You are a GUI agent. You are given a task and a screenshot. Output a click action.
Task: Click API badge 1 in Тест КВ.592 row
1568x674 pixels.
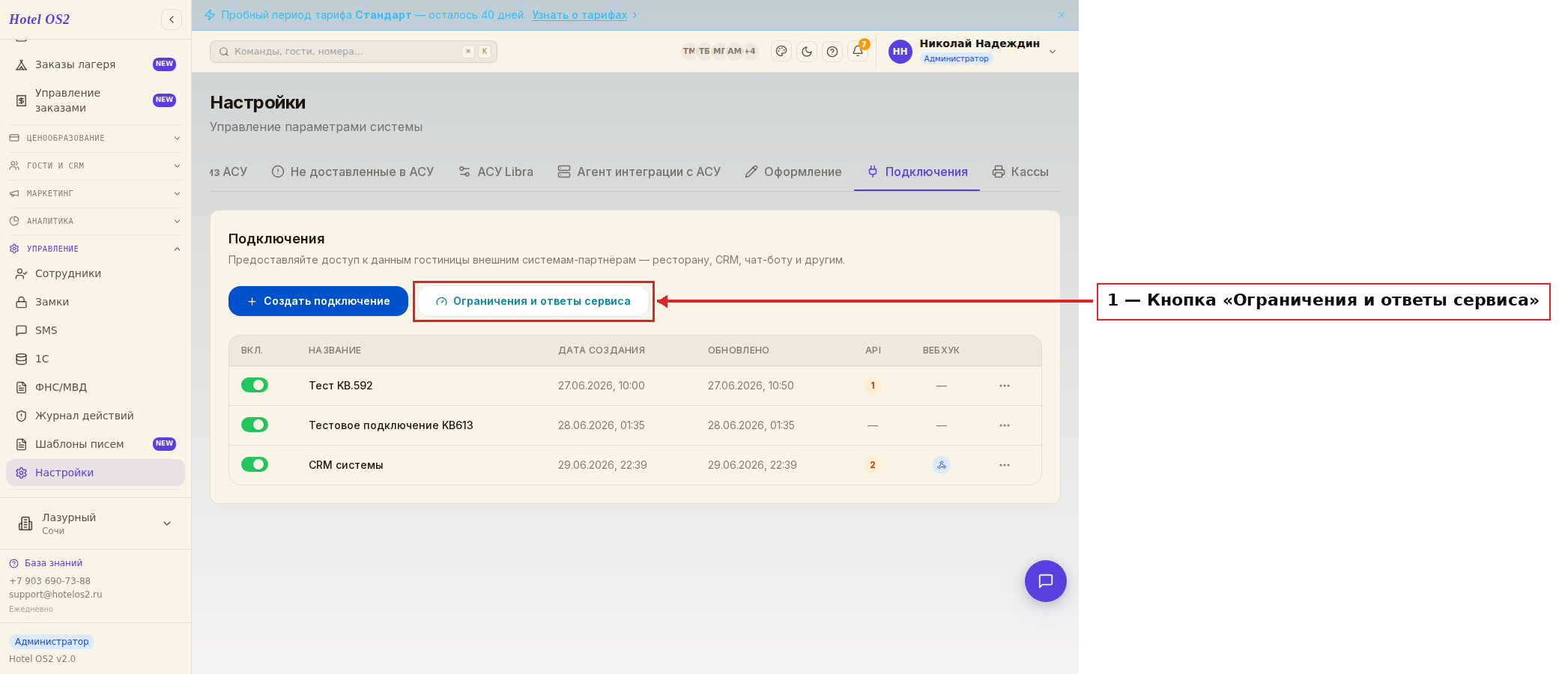(873, 386)
